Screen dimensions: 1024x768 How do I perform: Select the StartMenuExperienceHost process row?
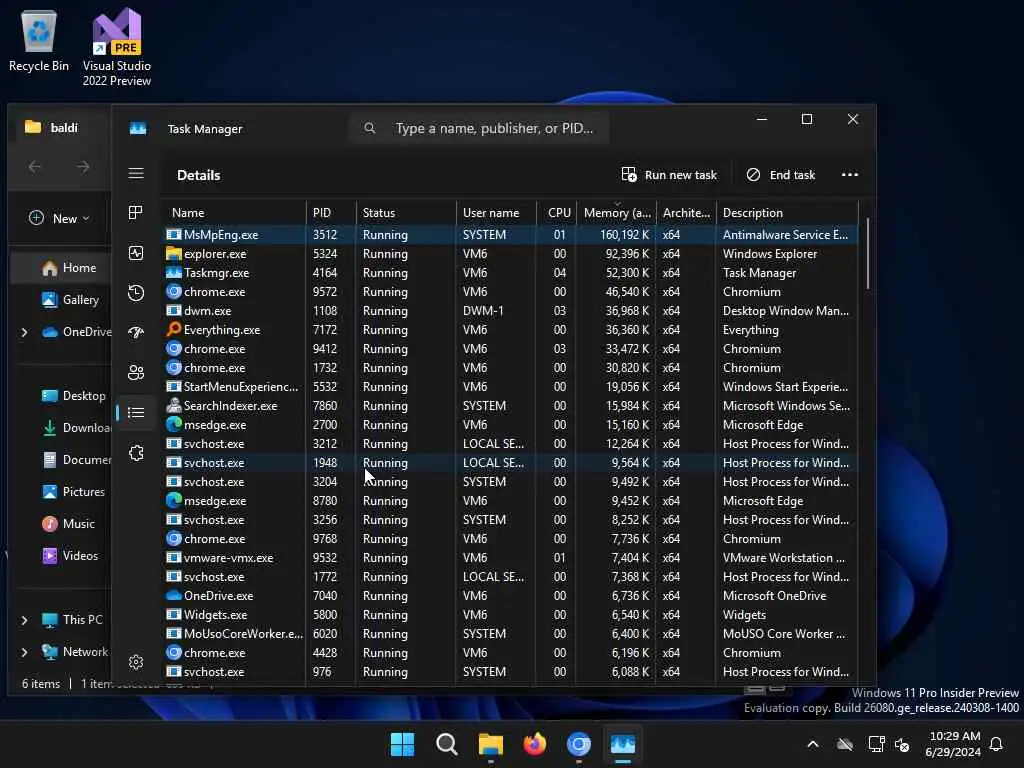pos(510,387)
